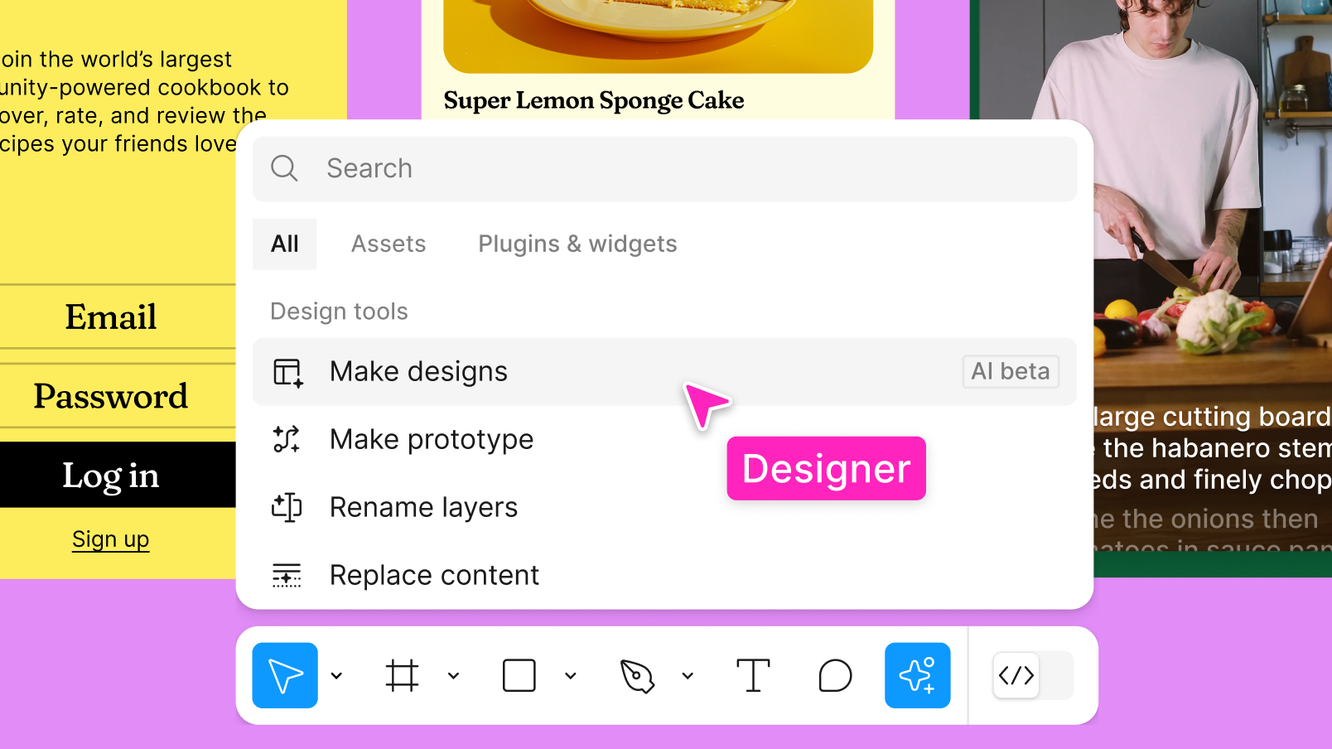Image resolution: width=1332 pixels, height=749 pixels.
Task: Click the Email field on login design
Action: point(117,317)
